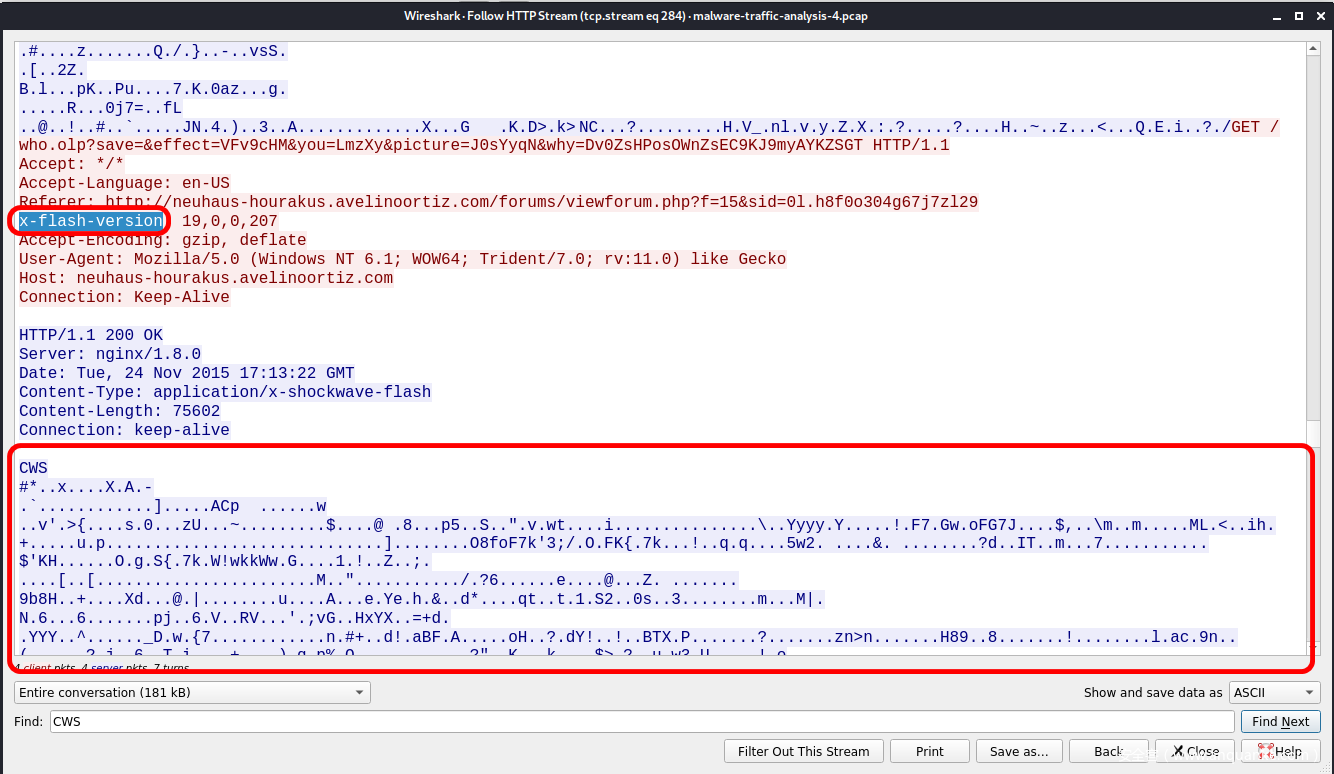The image size is (1334, 774).
Task: Click the Accept-Encoding: gzip, deflate line
Action: 163,240
